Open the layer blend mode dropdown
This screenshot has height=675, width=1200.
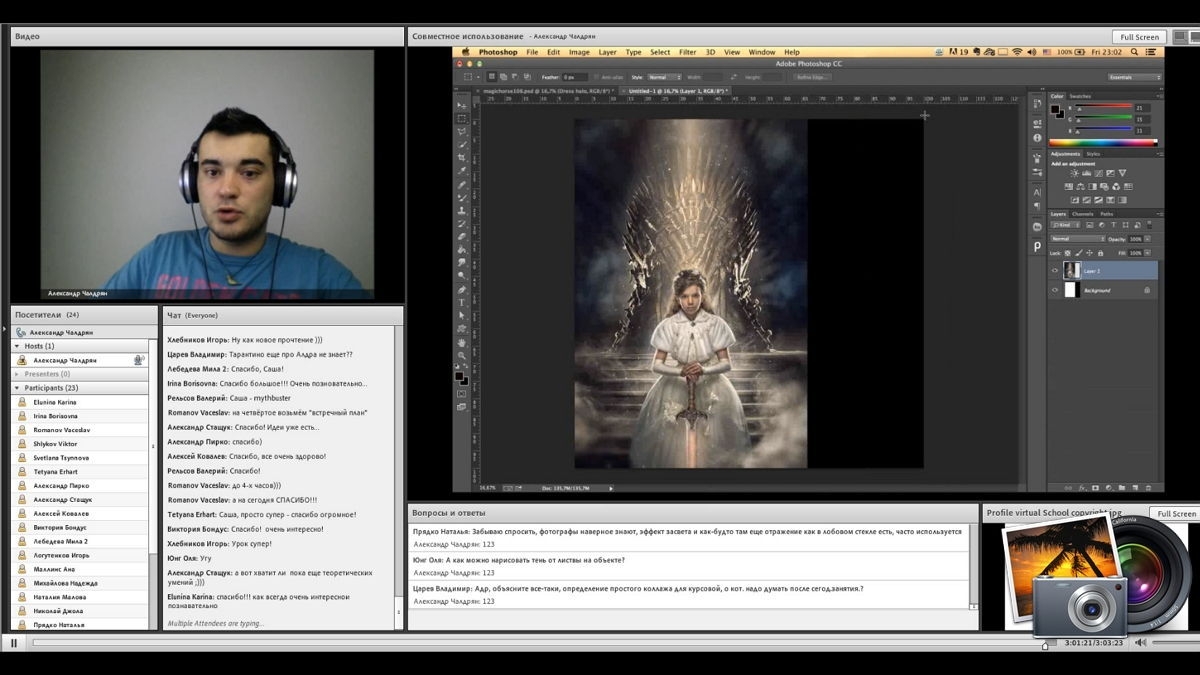coord(1078,239)
